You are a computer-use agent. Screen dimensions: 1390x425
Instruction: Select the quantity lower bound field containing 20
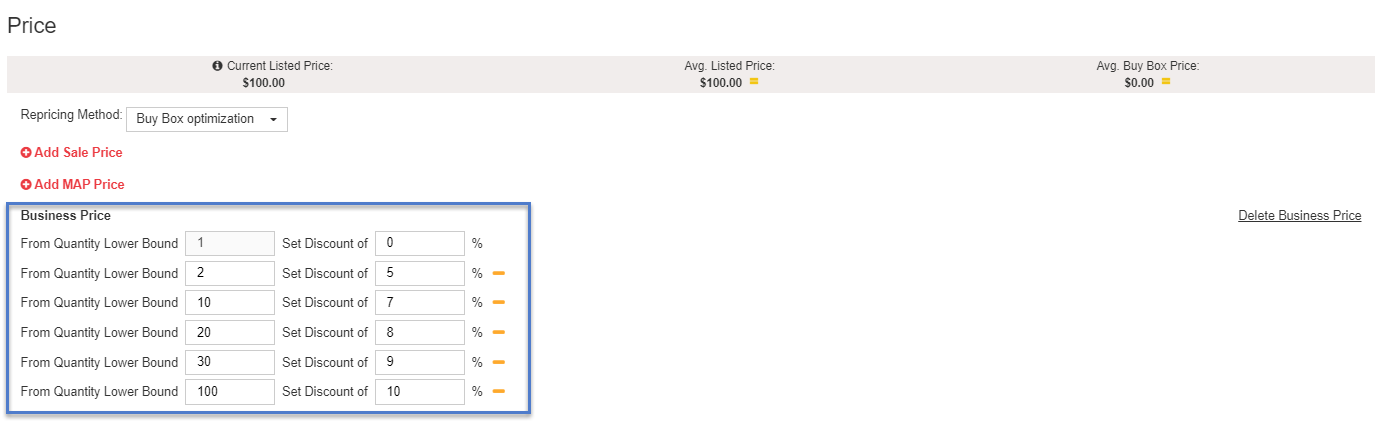(230, 332)
